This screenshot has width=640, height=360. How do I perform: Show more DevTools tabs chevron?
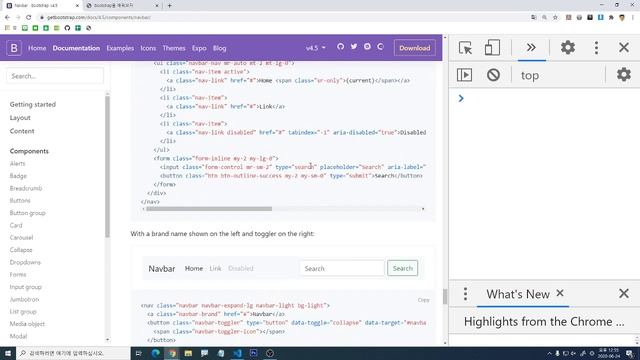tap(531, 48)
